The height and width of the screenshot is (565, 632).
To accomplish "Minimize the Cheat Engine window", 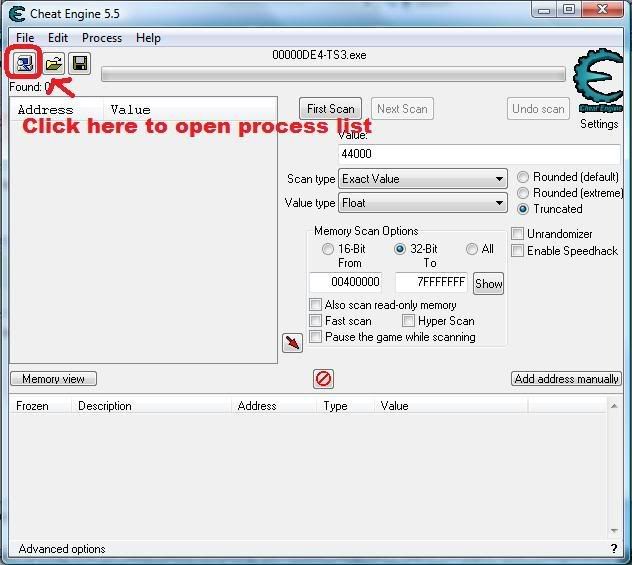I will pos(544,10).
